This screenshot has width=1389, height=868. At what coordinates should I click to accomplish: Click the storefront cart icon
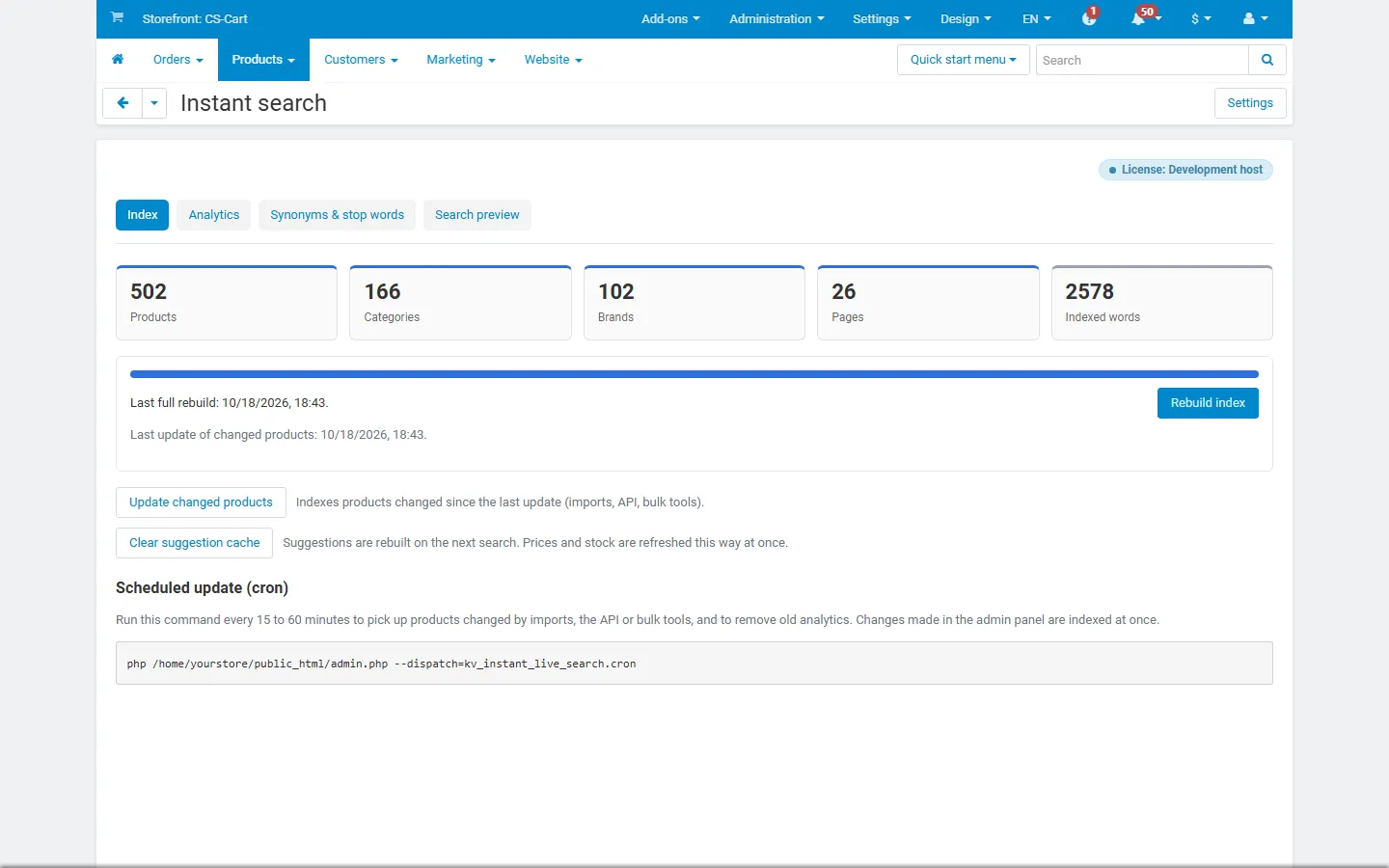coord(117,17)
